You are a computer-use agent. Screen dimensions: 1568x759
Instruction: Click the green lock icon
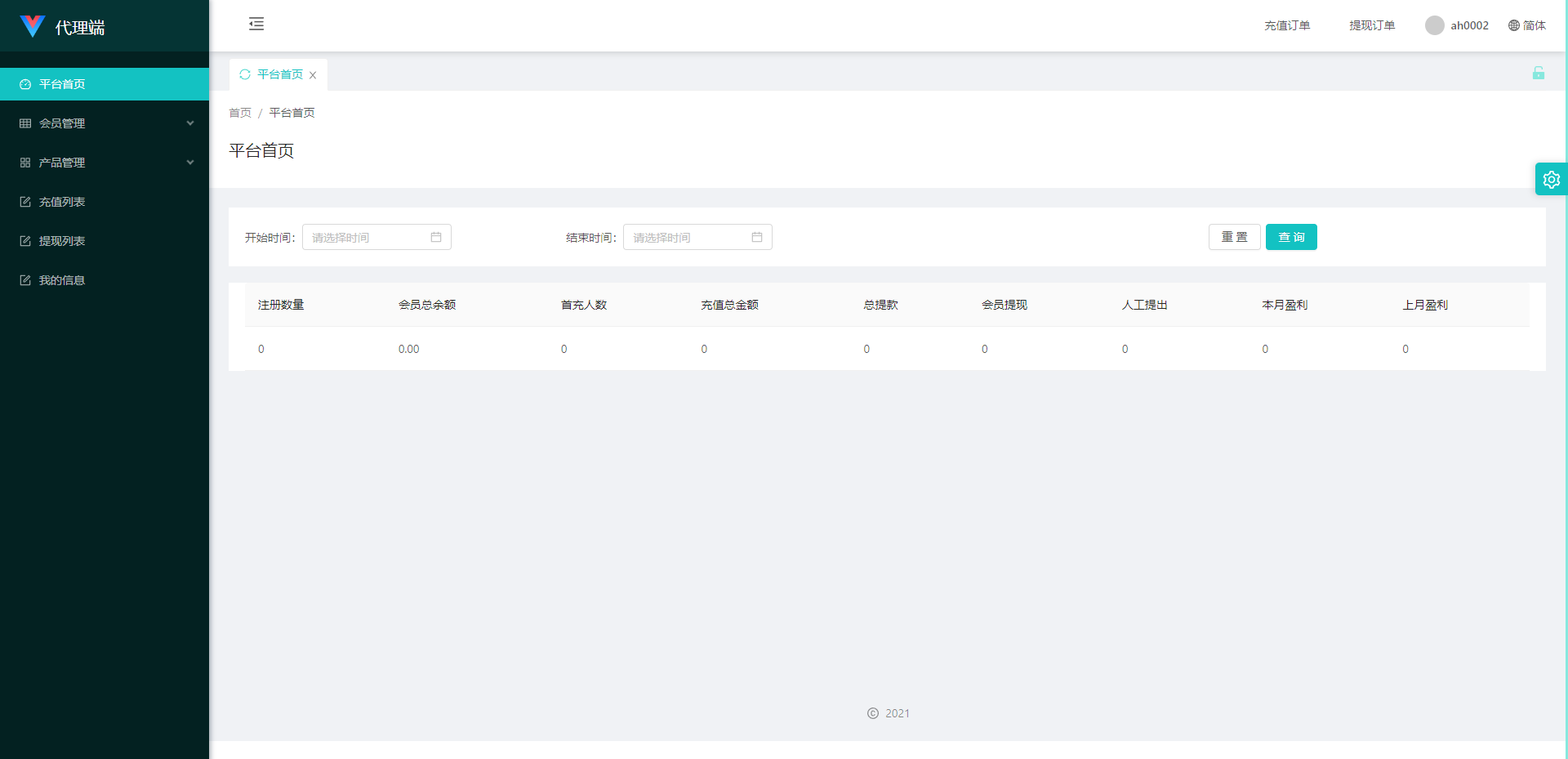(1538, 74)
